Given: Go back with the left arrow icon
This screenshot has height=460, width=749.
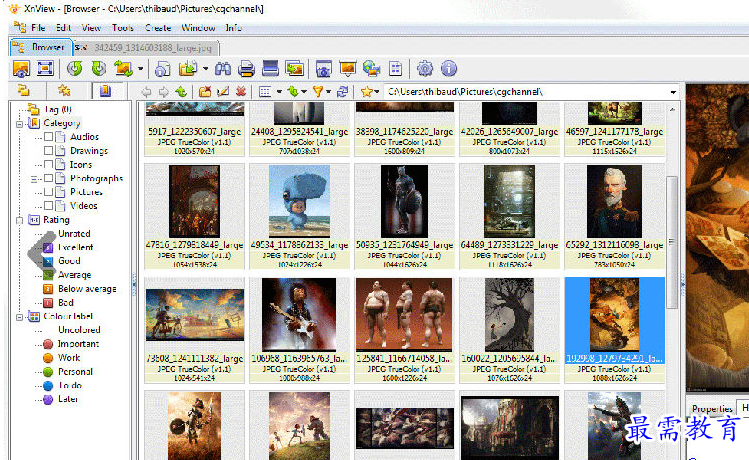Looking at the screenshot, I should click(146, 91).
